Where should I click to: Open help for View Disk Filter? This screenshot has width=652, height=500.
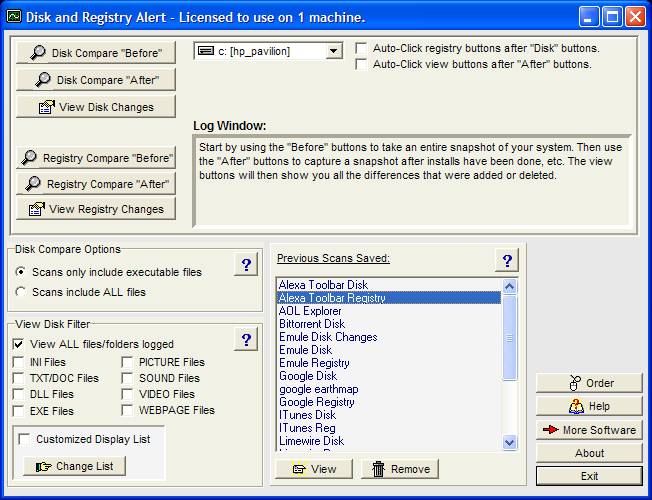click(246, 340)
